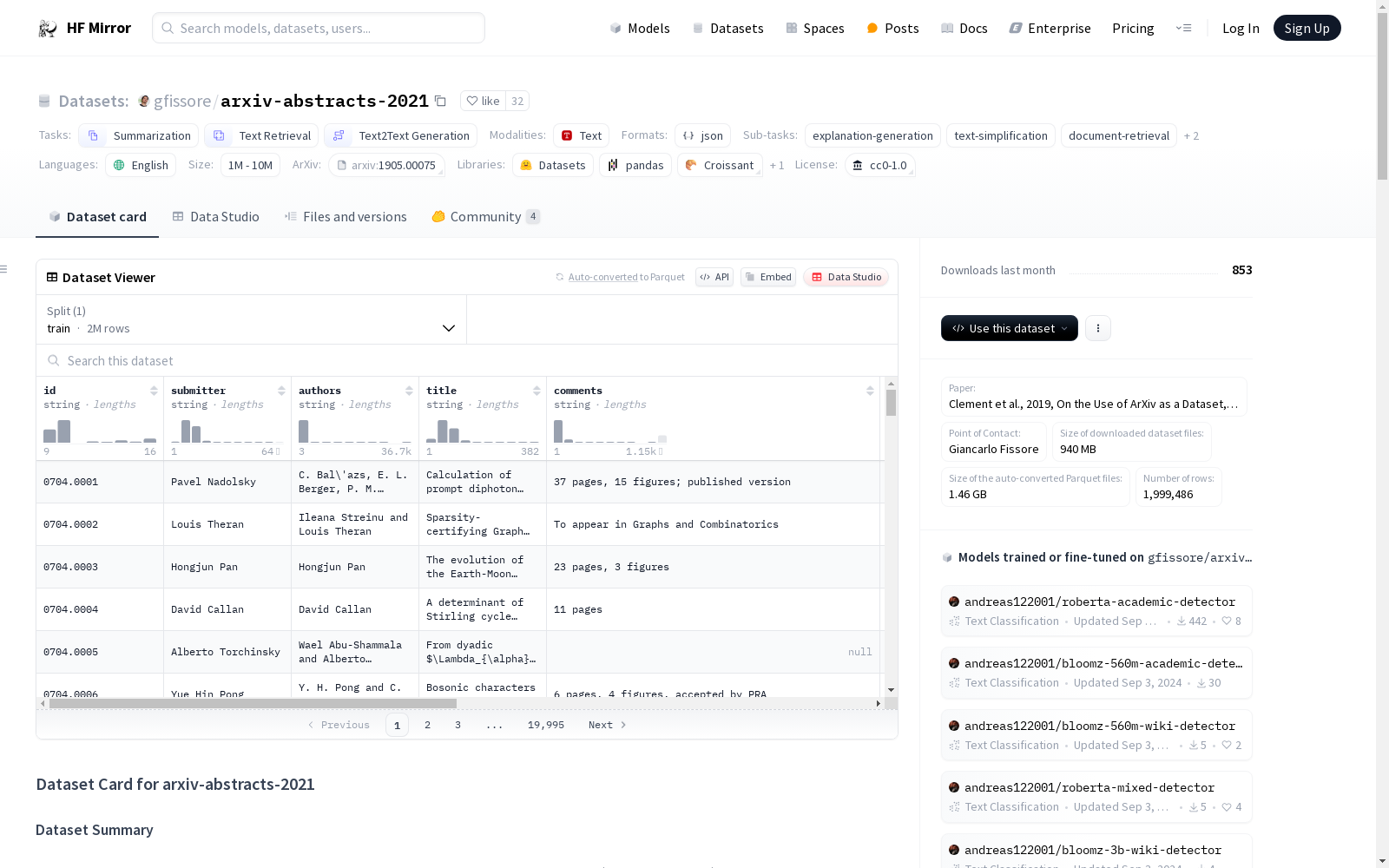Open the gfissore owner avatar
Viewport: 1389px width, 868px height.
144,101
